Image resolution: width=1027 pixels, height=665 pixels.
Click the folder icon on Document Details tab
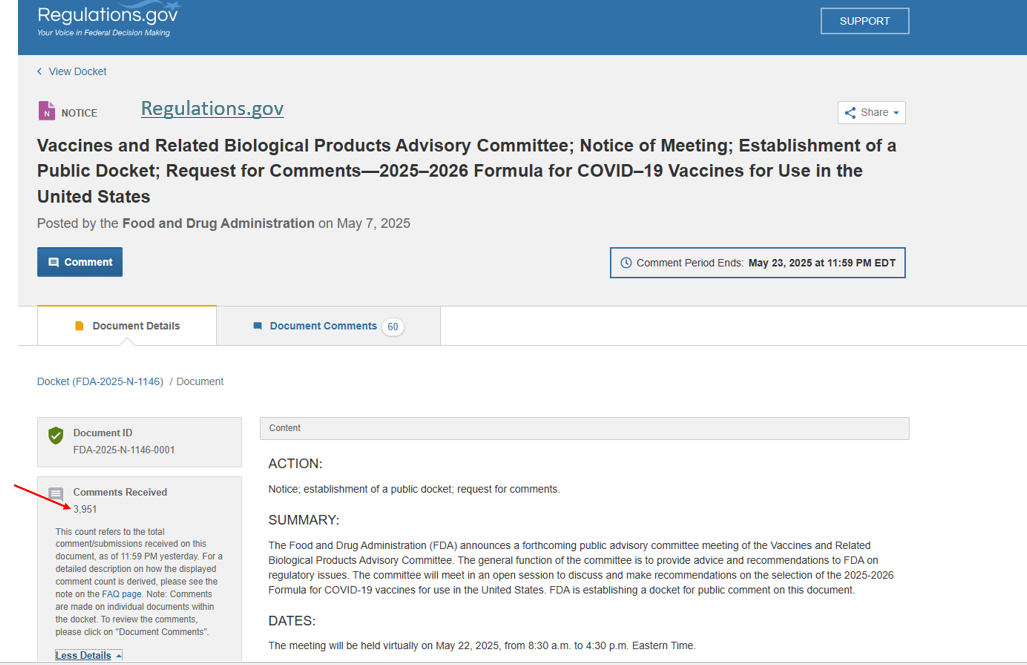[79, 326]
